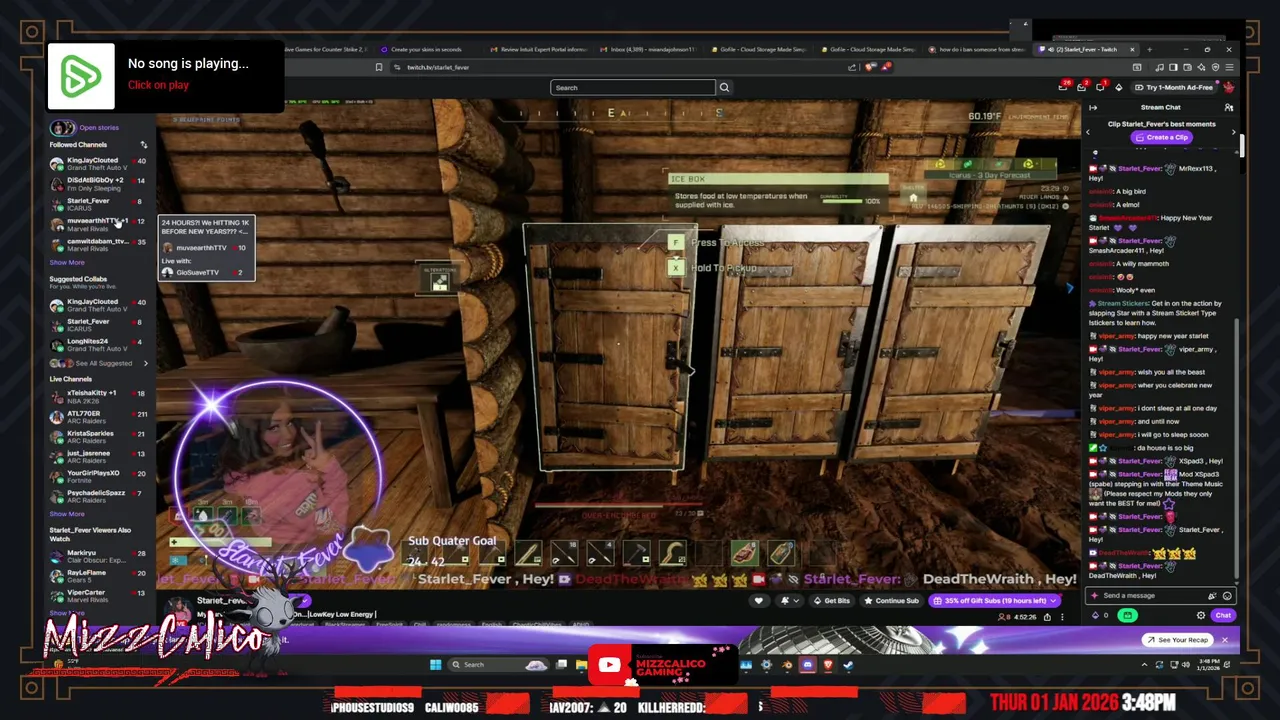Expand the notification bell dropdown
The height and width of the screenshot is (720, 1280).
pyautogui.click(x=797, y=601)
